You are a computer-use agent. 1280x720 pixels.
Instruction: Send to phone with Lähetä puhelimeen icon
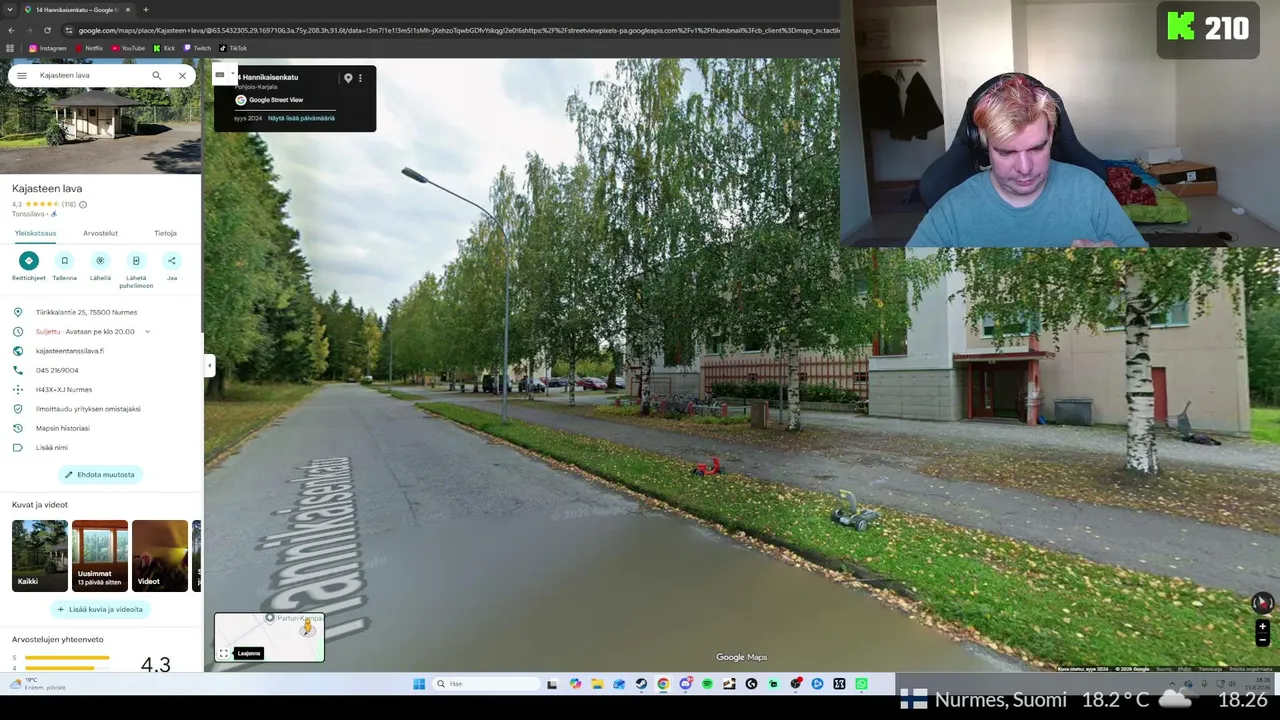136,261
